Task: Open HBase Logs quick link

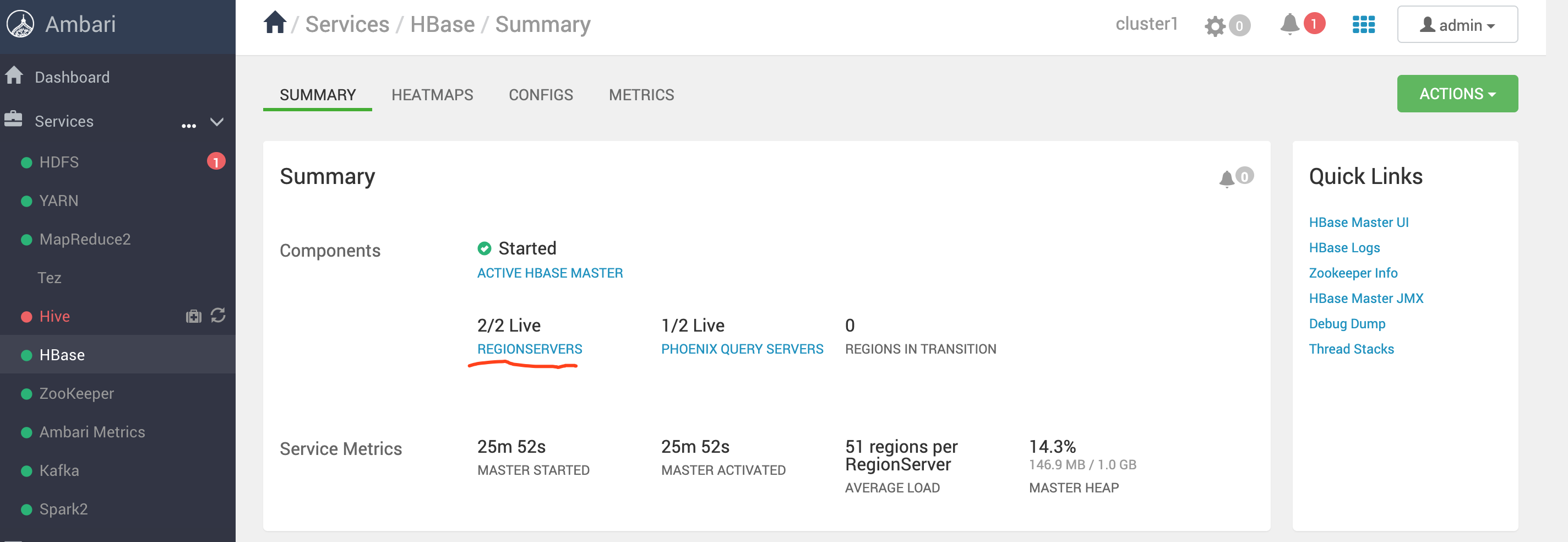Action: click(x=1344, y=248)
